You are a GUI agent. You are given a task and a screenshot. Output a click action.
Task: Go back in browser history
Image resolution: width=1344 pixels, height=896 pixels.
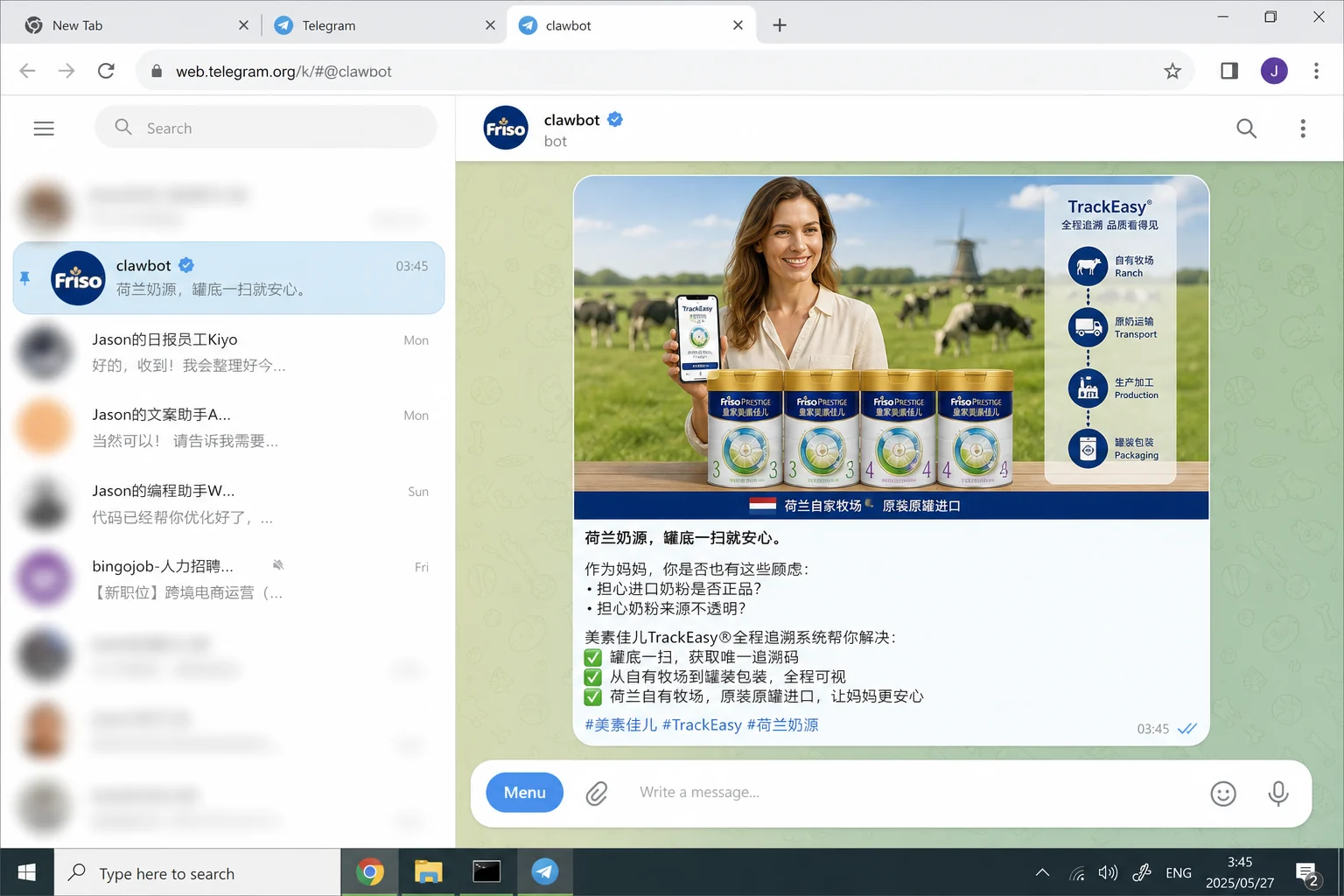tap(27, 71)
